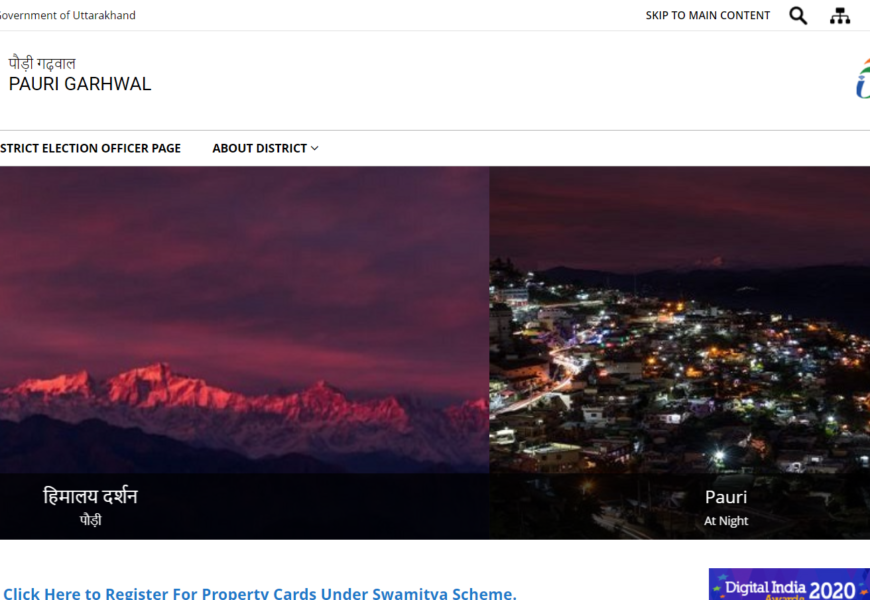Click the At Night slide subtitle
Viewport: 870px width, 600px height.
coord(726,521)
